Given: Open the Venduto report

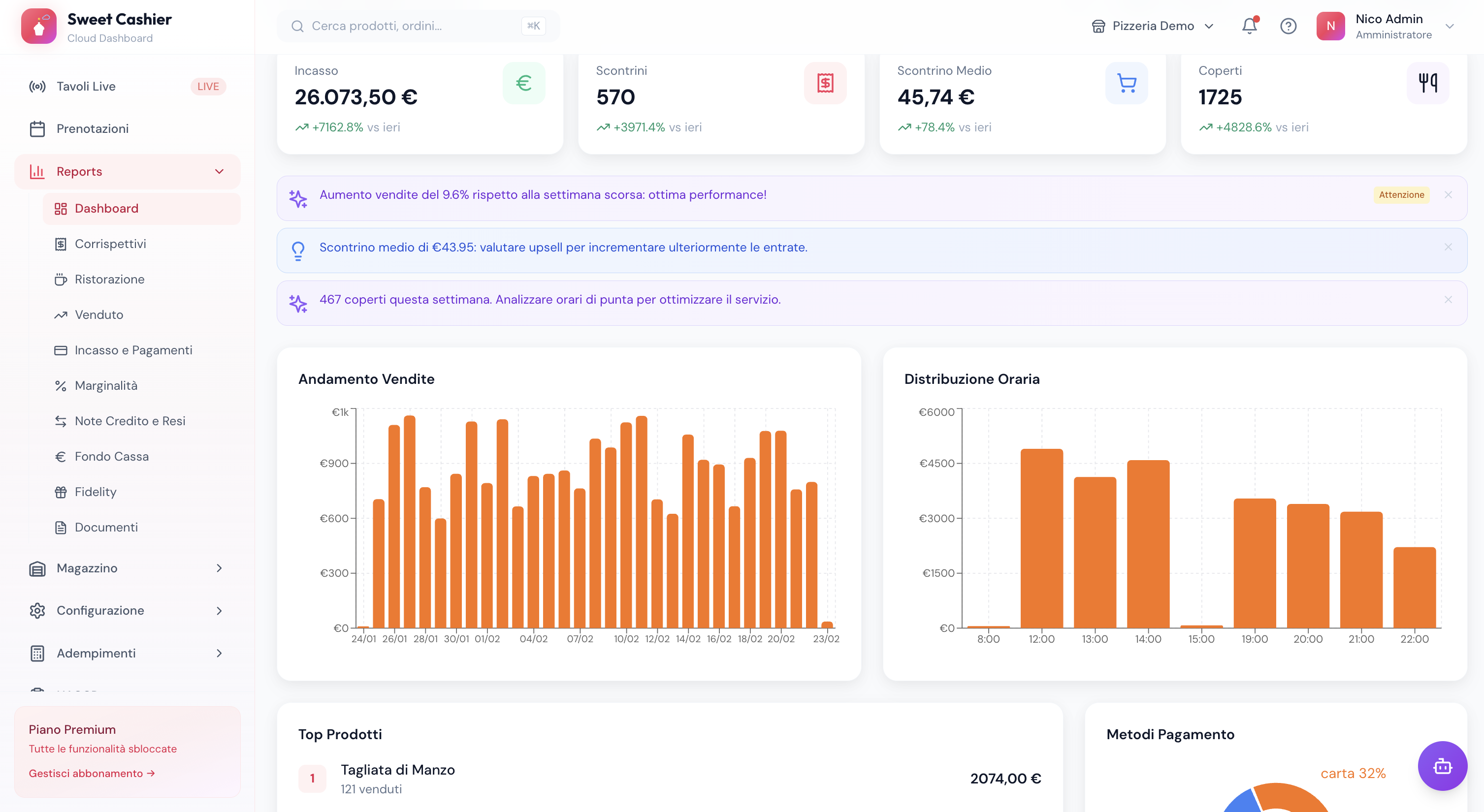Looking at the screenshot, I should pyautogui.click(x=98, y=314).
